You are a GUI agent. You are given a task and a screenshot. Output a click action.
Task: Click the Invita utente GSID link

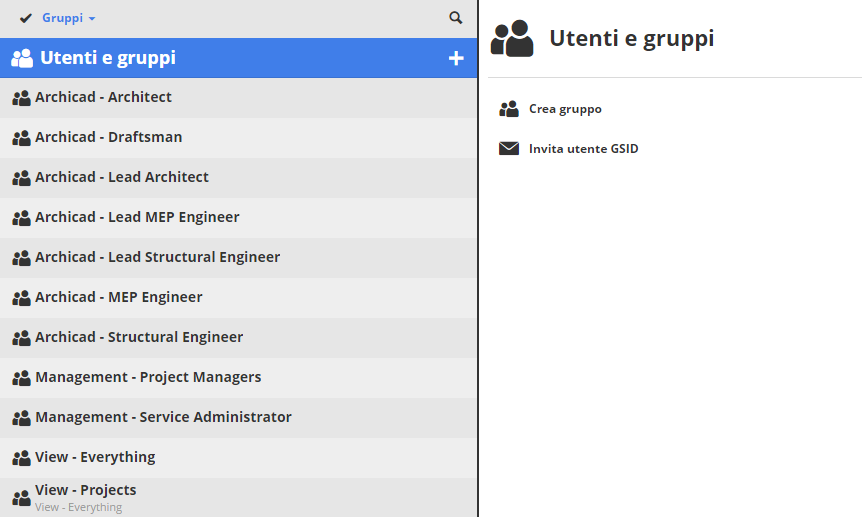tap(583, 149)
